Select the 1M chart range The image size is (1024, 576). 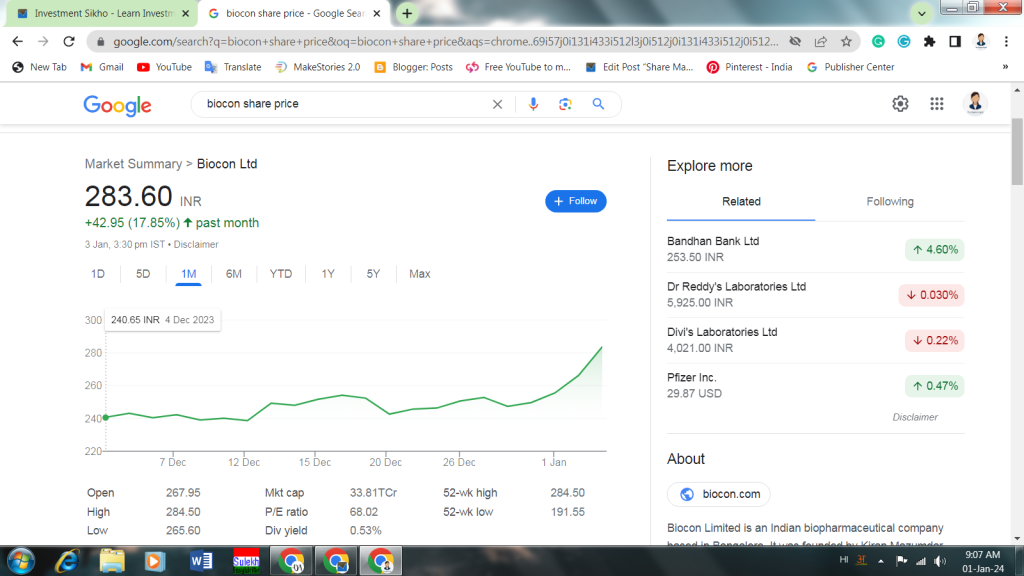tap(189, 274)
